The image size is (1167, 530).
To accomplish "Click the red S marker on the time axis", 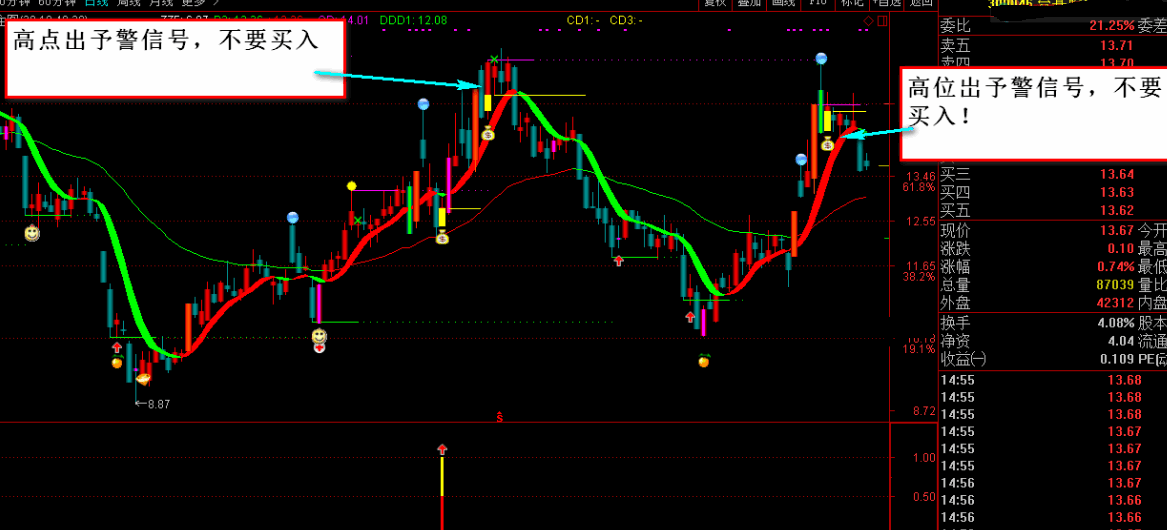I will 500,418.
